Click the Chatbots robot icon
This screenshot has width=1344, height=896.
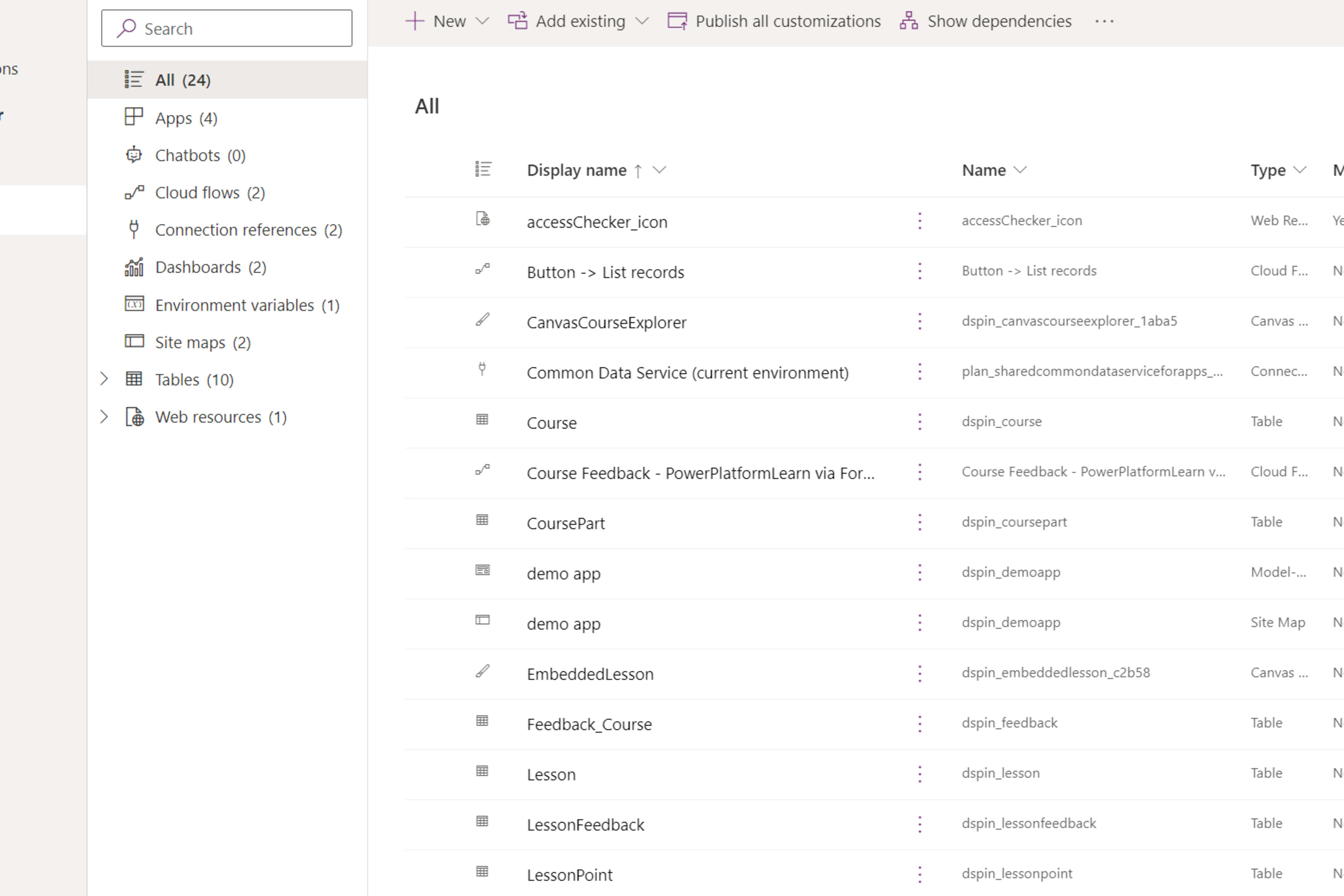tap(134, 154)
